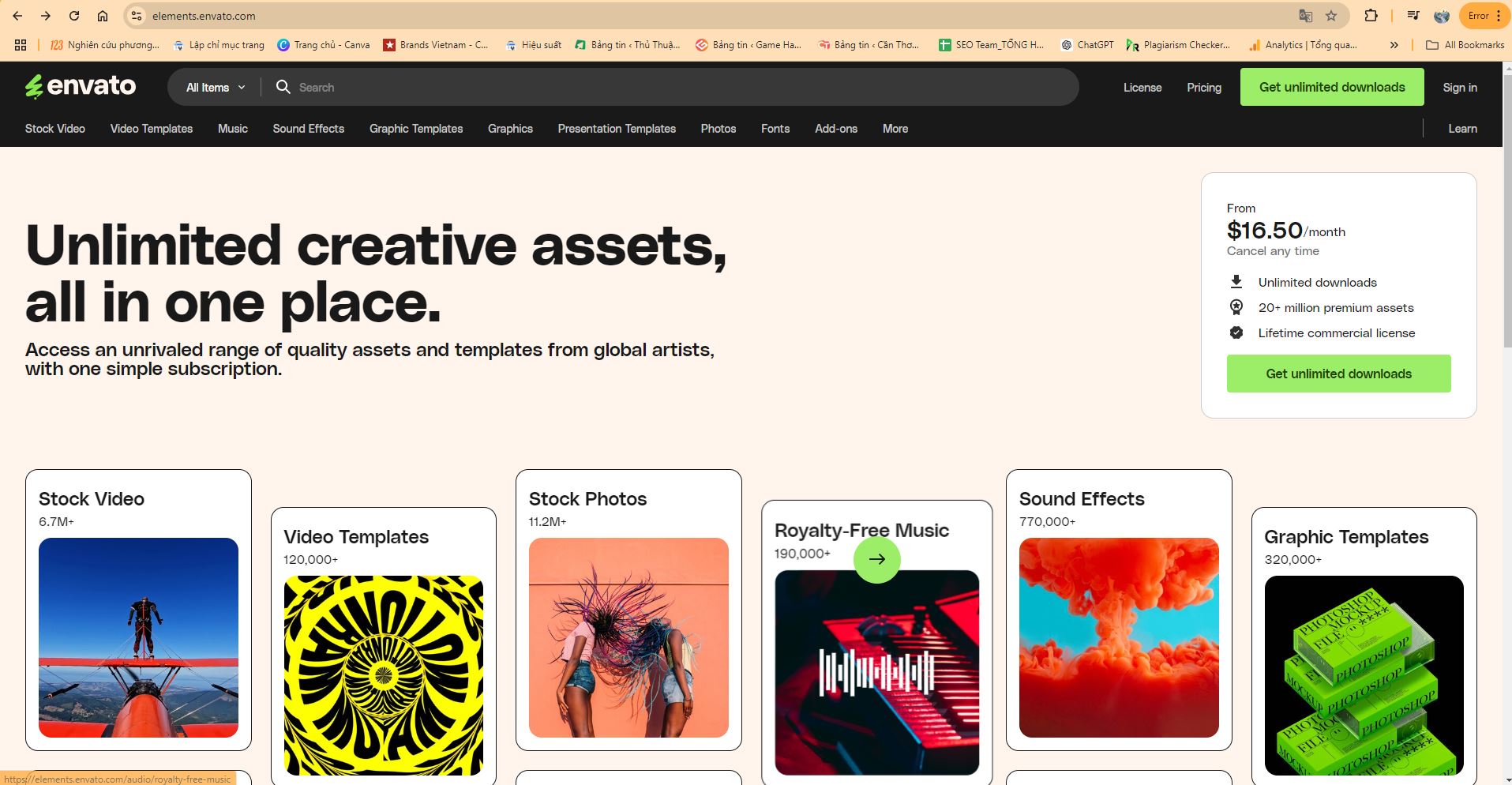The width and height of the screenshot is (1512, 785).
Task: Click the search magnifier icon
Action: 283,87
